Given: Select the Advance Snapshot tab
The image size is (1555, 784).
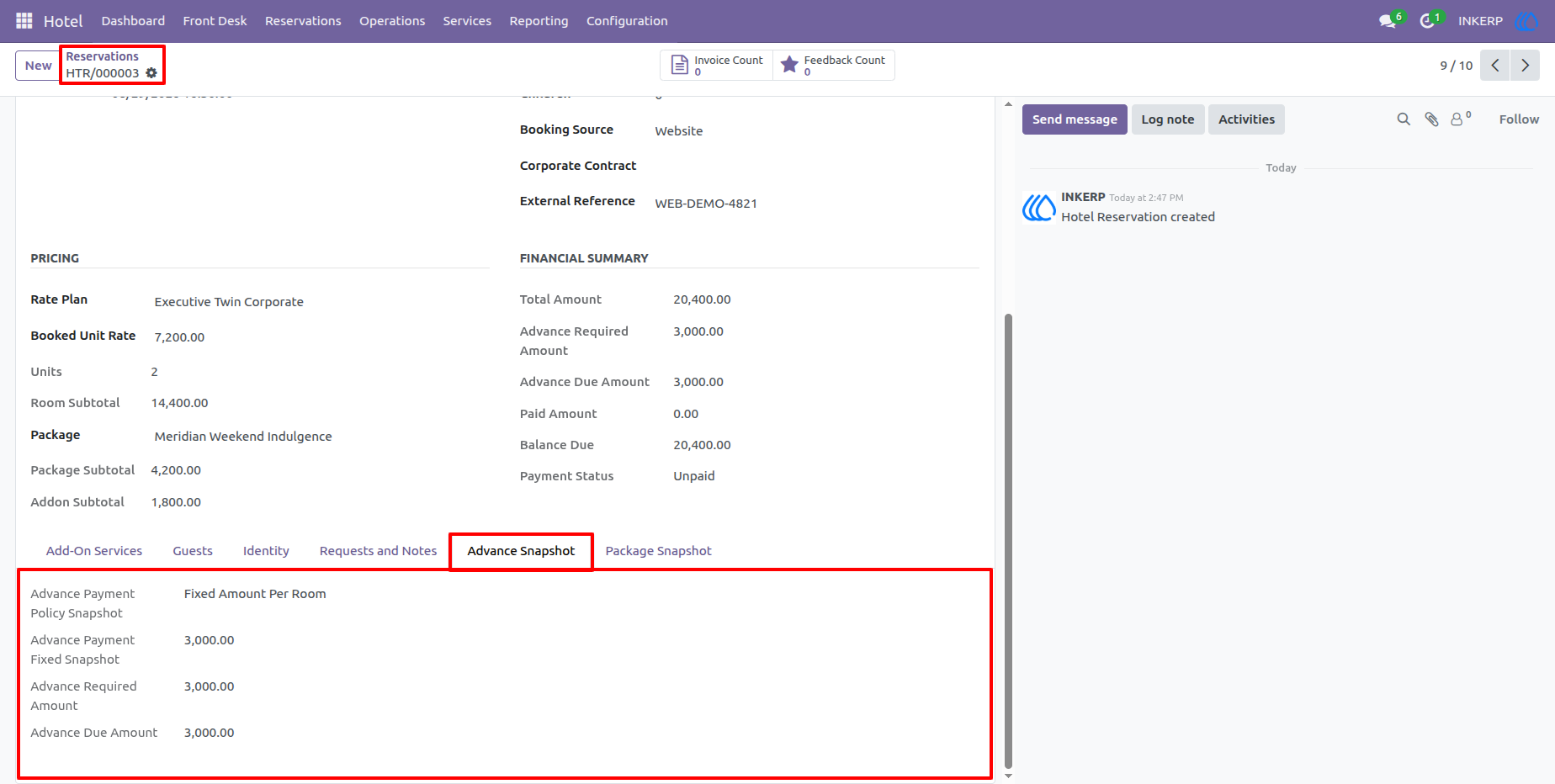Looking at the screenshot, I should (x=521, y=551).
